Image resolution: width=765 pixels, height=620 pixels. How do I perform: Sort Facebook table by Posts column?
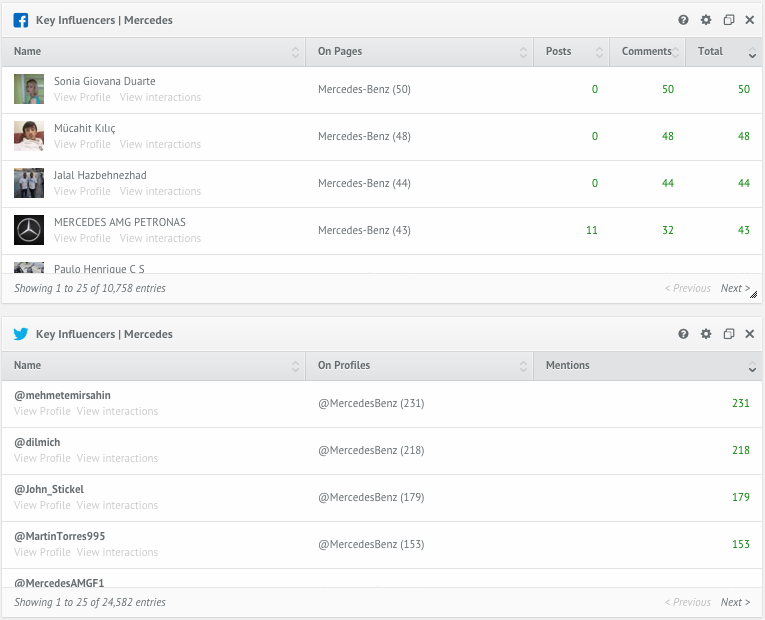pos(571,52)
